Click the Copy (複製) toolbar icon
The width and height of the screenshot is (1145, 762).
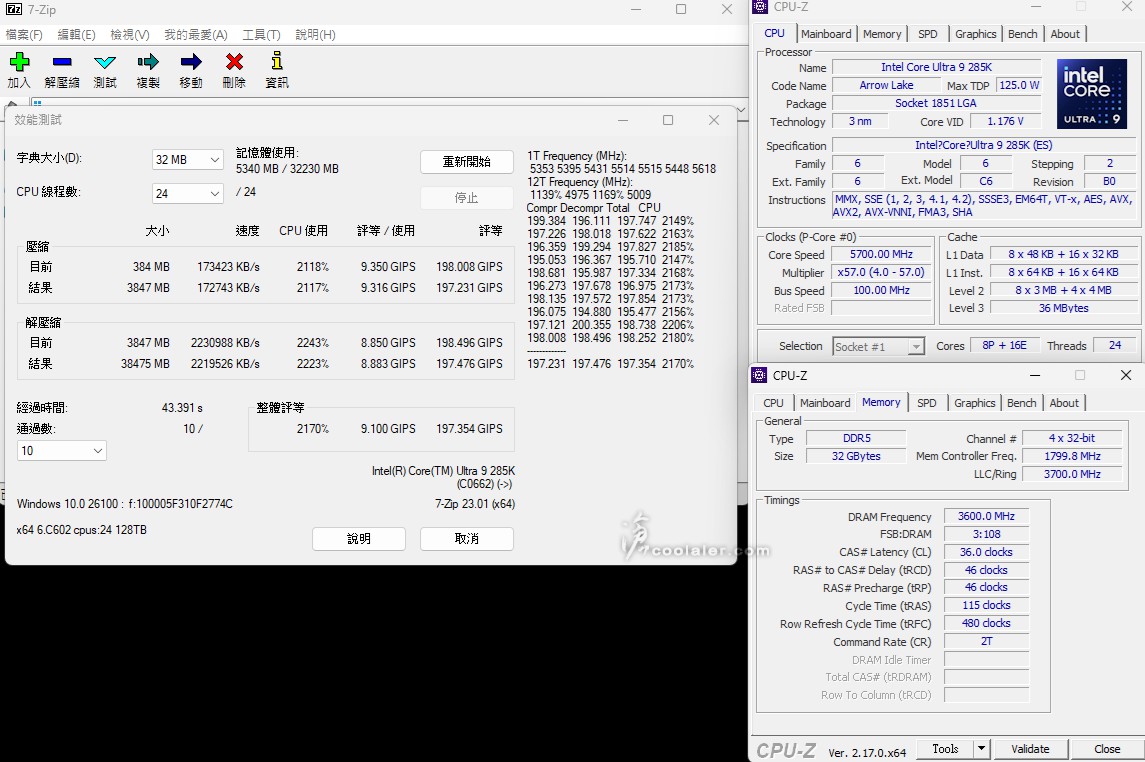[x=148, y=63]
